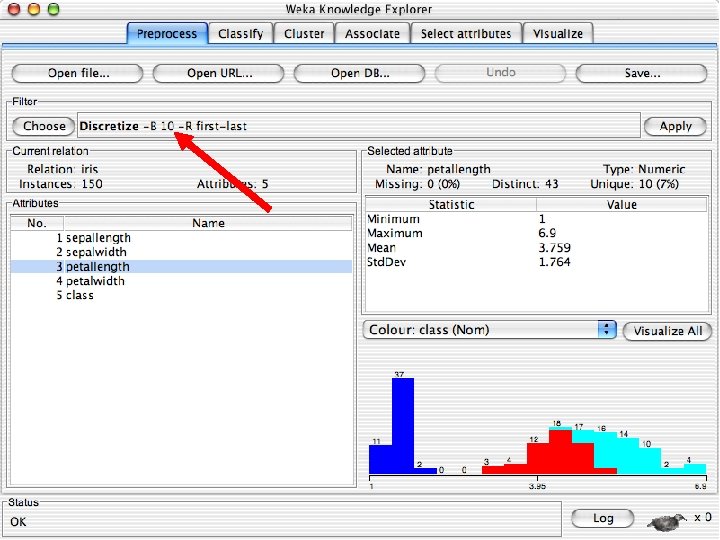Screen dimensions: 720x540
Task: Open the Select attributes tab
Action: (466, 34)
